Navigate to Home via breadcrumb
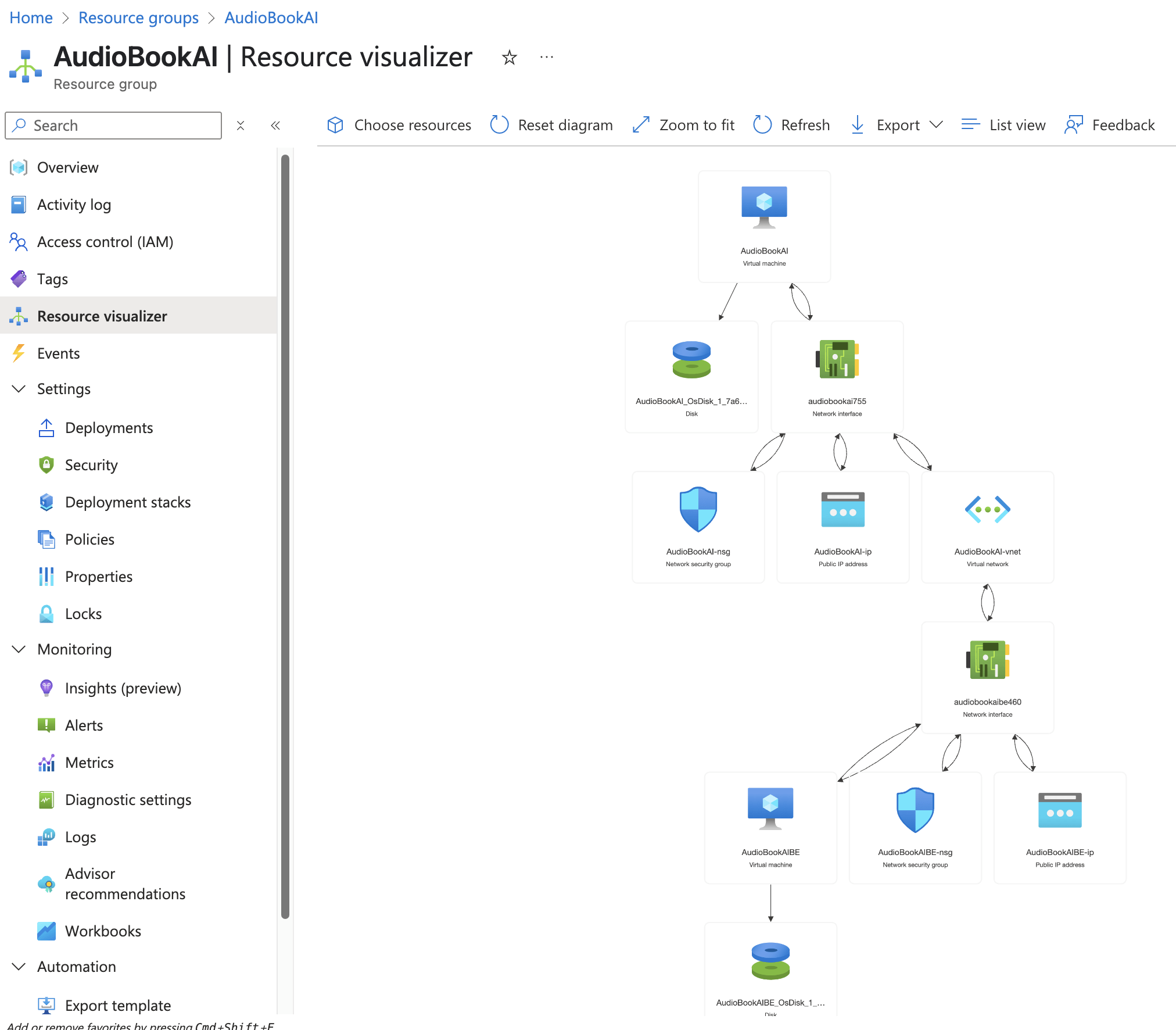This screenshot has width=1176, height=1030. 31,17
